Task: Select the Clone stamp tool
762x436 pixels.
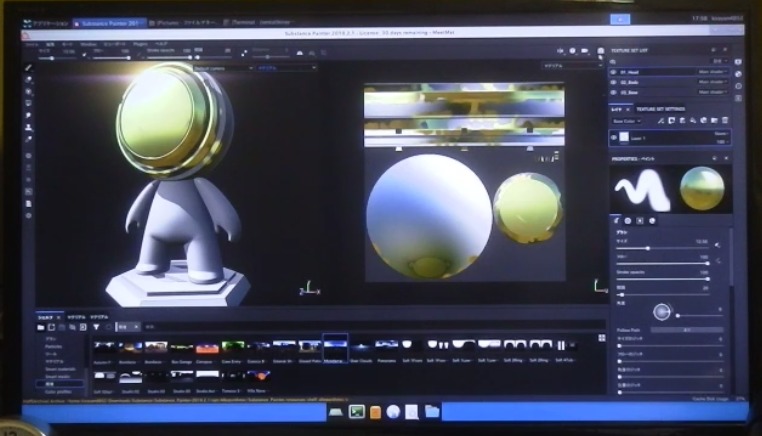Action: [x=29, y=127]
